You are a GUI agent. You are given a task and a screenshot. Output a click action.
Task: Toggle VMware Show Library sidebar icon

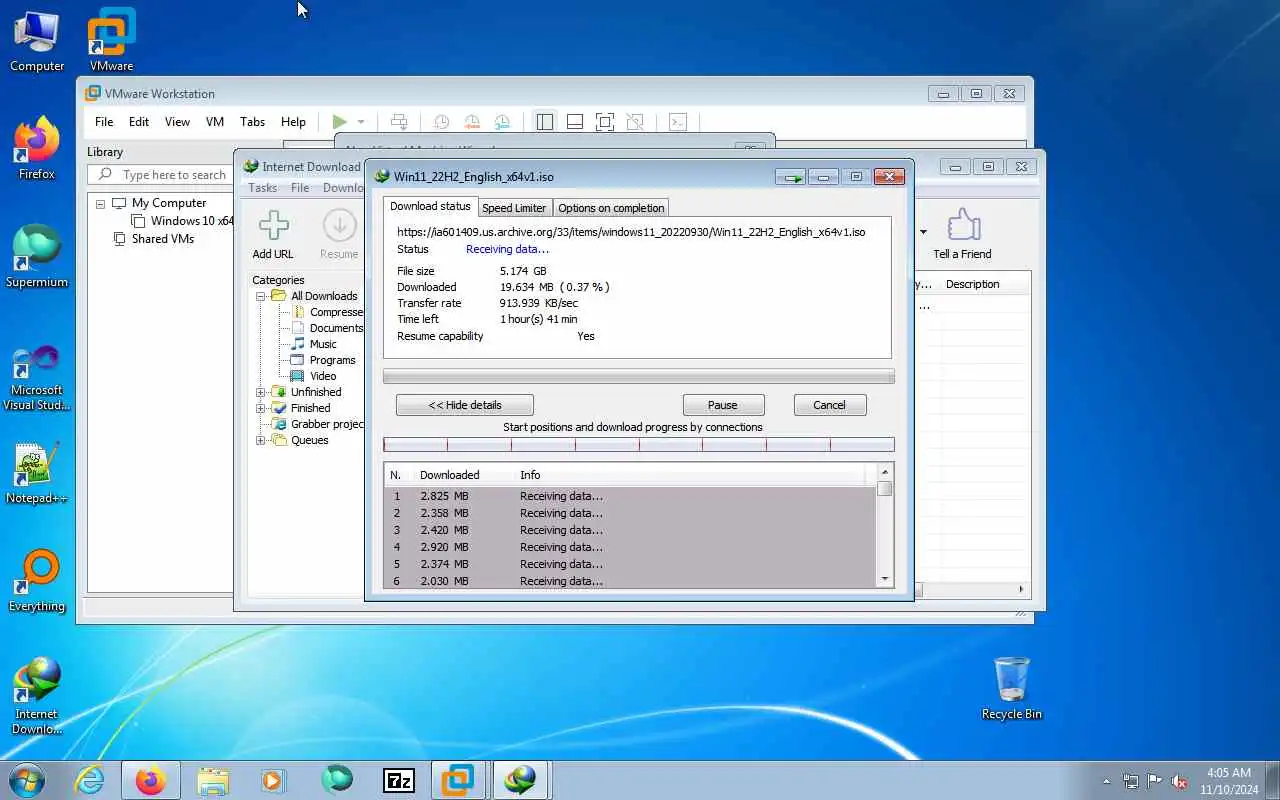545,122
